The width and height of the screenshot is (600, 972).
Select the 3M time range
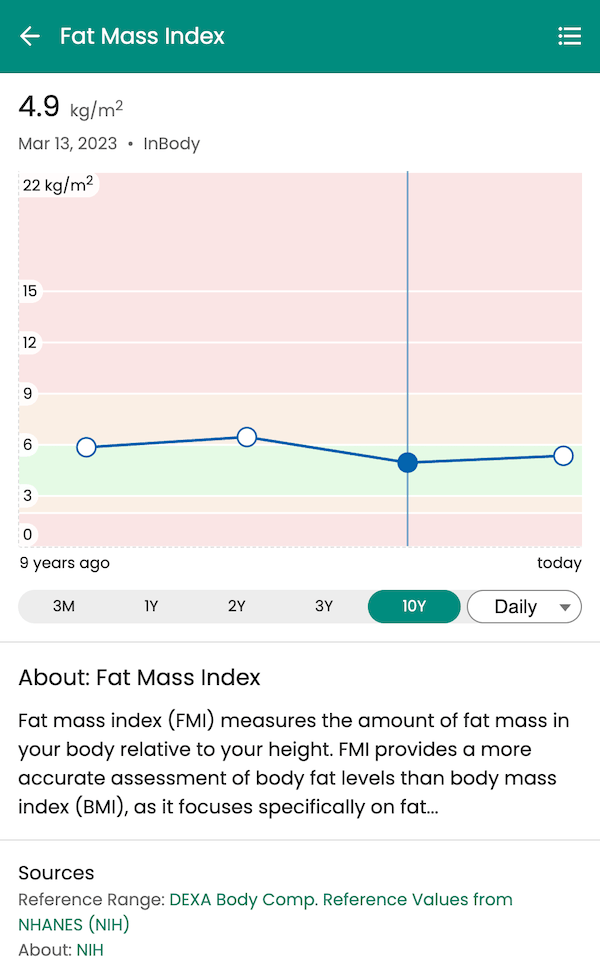click(x=63, y=606)
